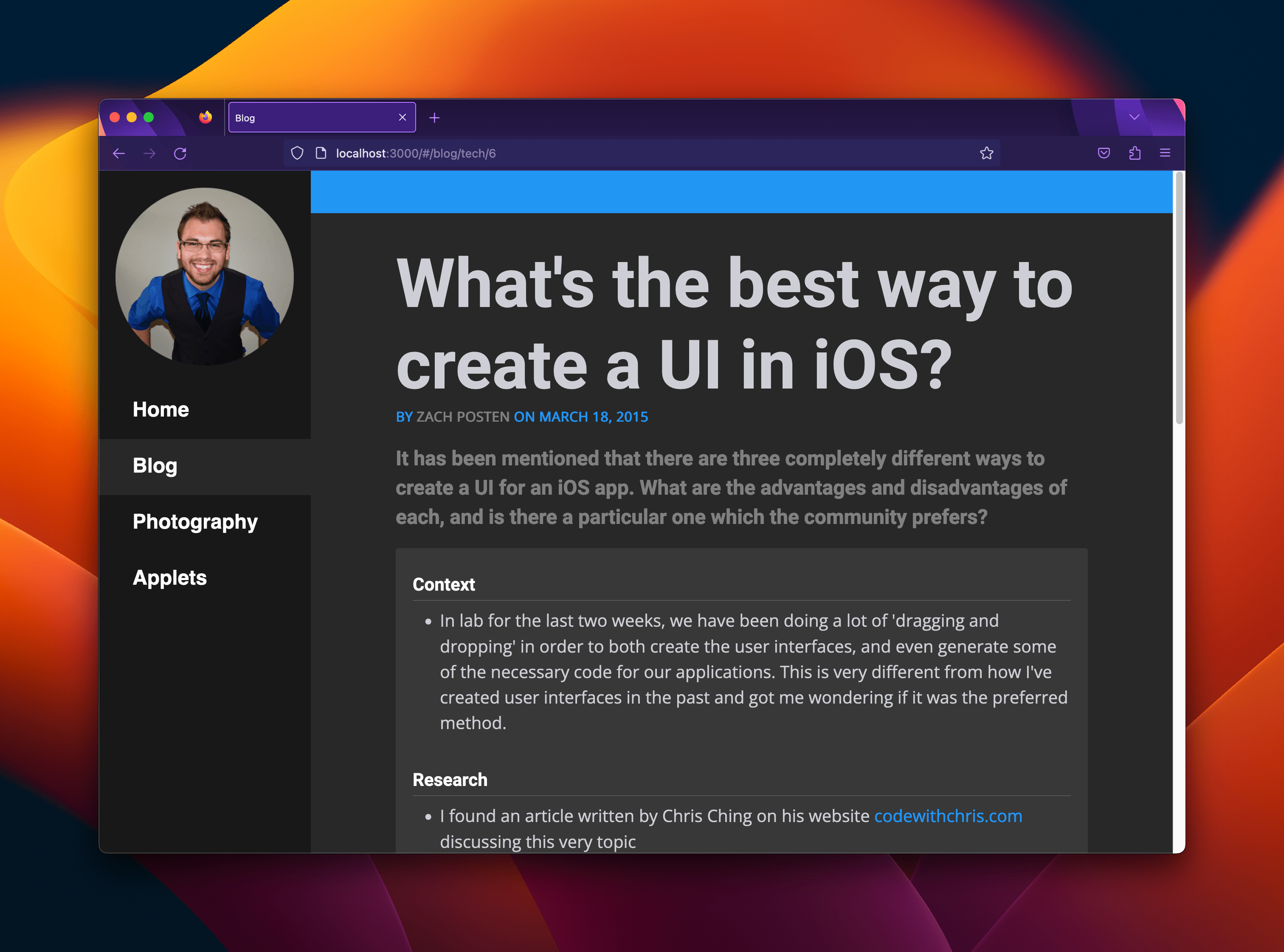Screen dimensions: 1284x952
Task: Click the circular profile photo
Action: point(205,276)
